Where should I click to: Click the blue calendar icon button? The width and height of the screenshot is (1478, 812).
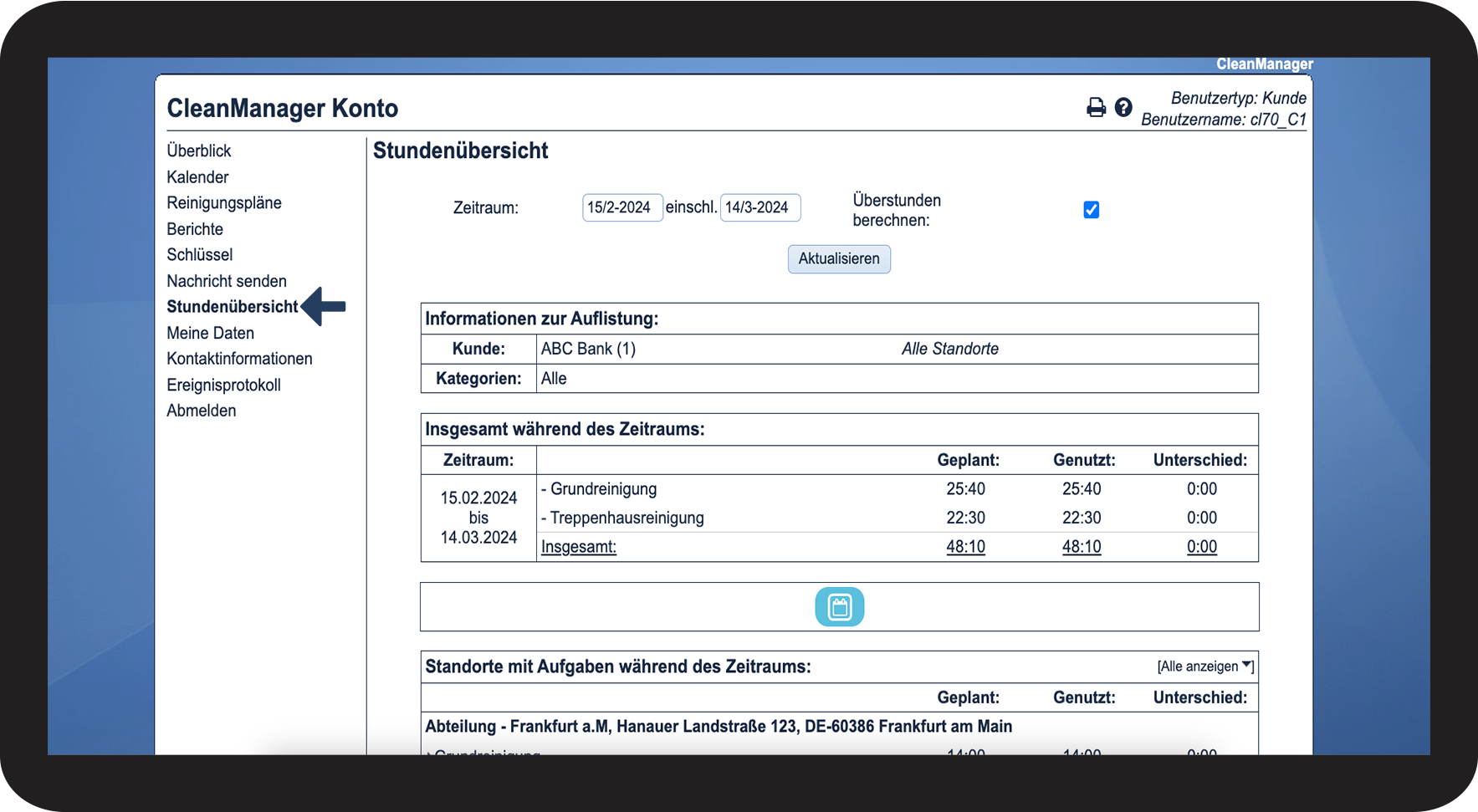click(x=839, y=607)
